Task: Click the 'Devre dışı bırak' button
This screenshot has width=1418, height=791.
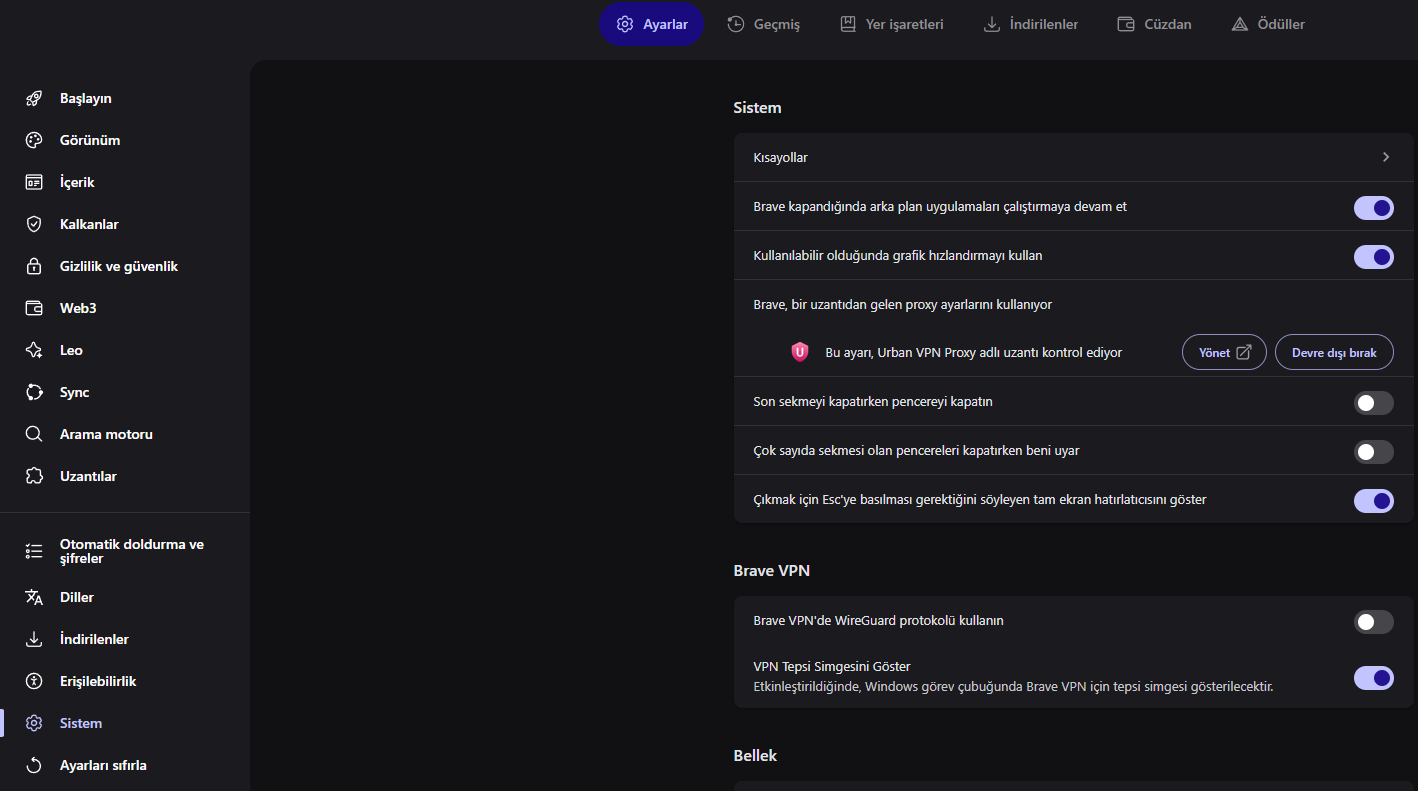Action: click(x=1334, y=352)
